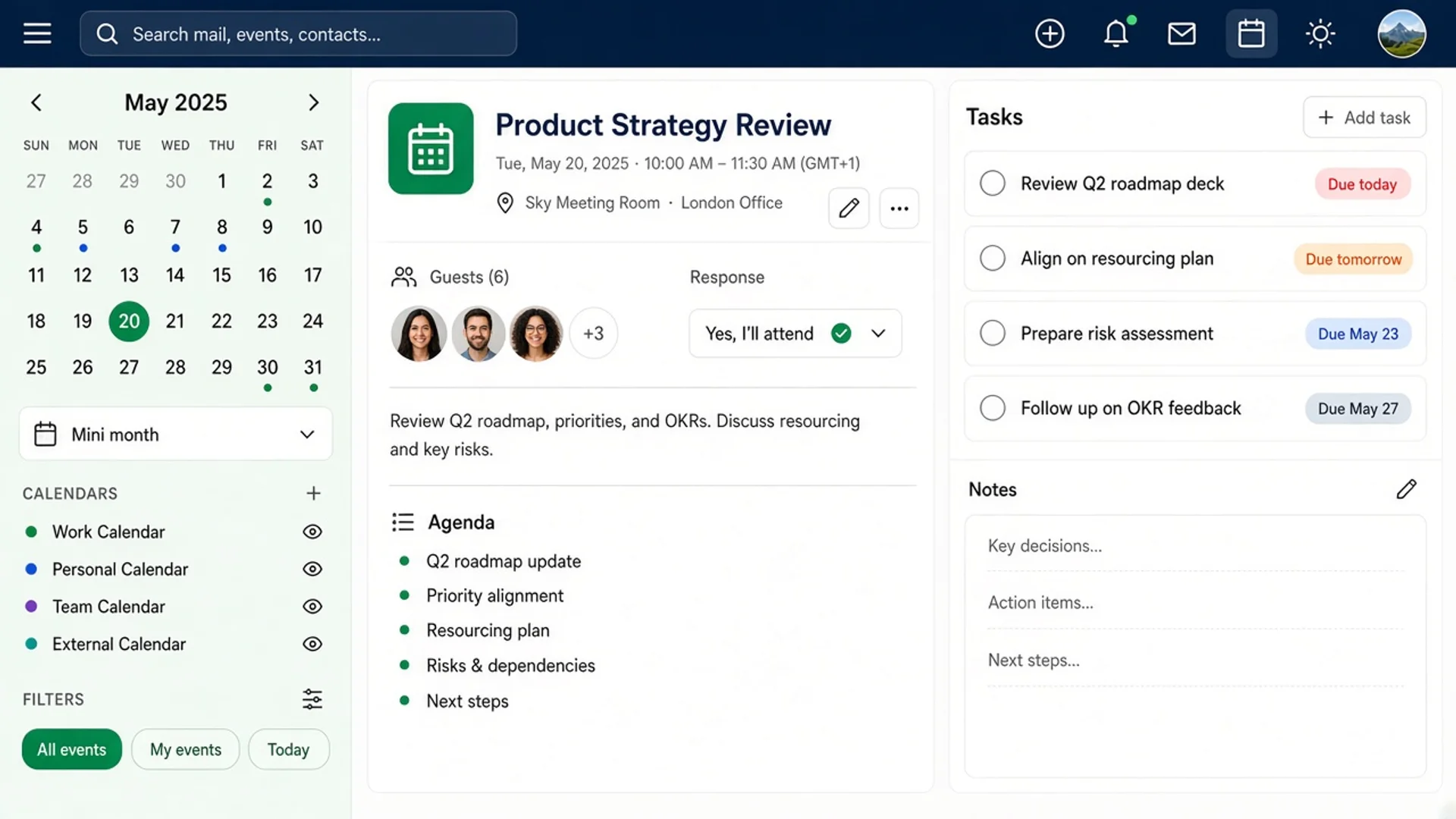The height and width of the screenshot is (819, 1456).
Task: Click the Agenda list icon
Action: click(403, 522)
